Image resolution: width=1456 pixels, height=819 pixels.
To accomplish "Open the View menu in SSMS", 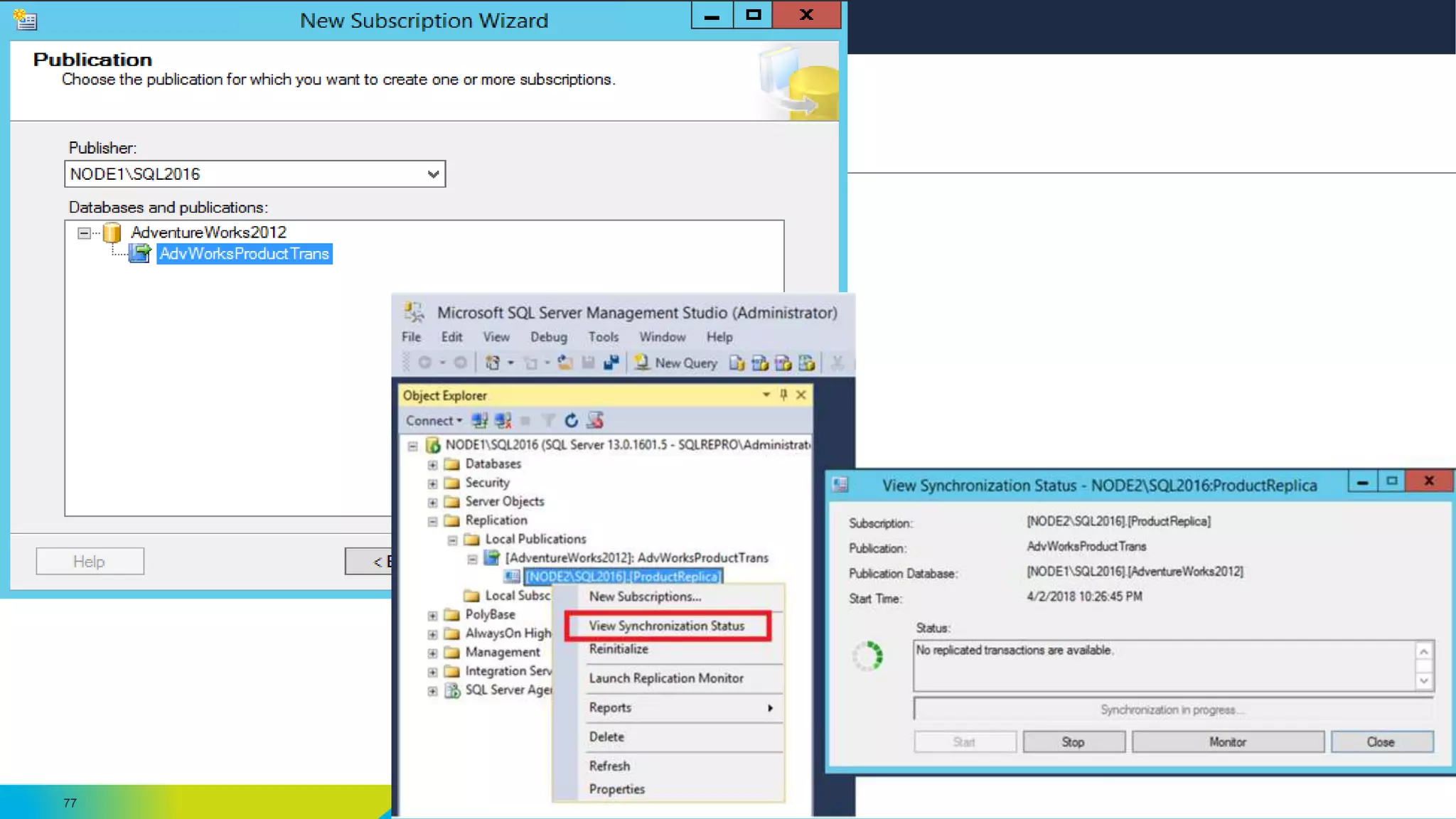I will pyautogui.click(x=496, y=336).
